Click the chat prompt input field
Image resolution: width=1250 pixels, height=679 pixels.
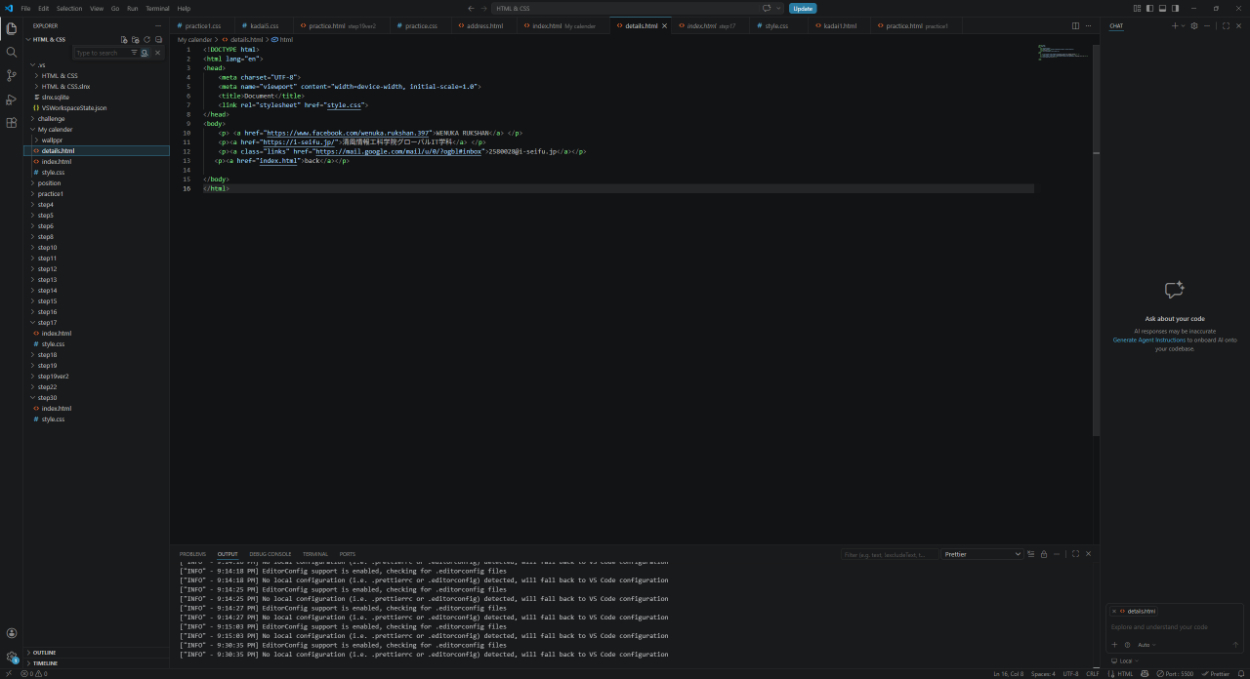tap(1170, 627)
